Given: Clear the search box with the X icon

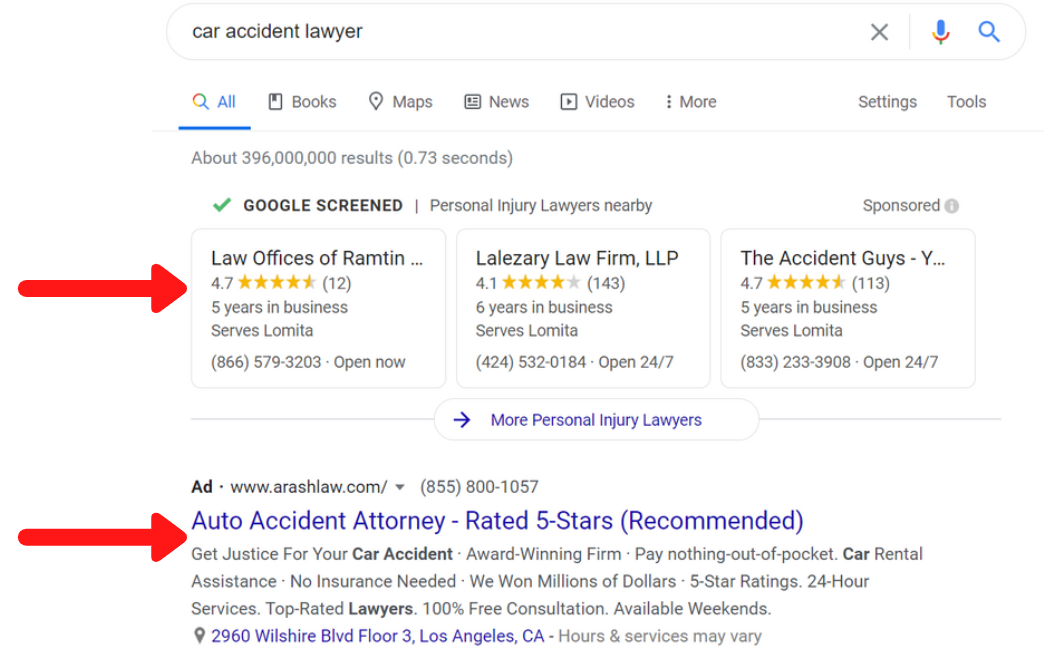Looking at the screenshot, I should pos(879,31).
